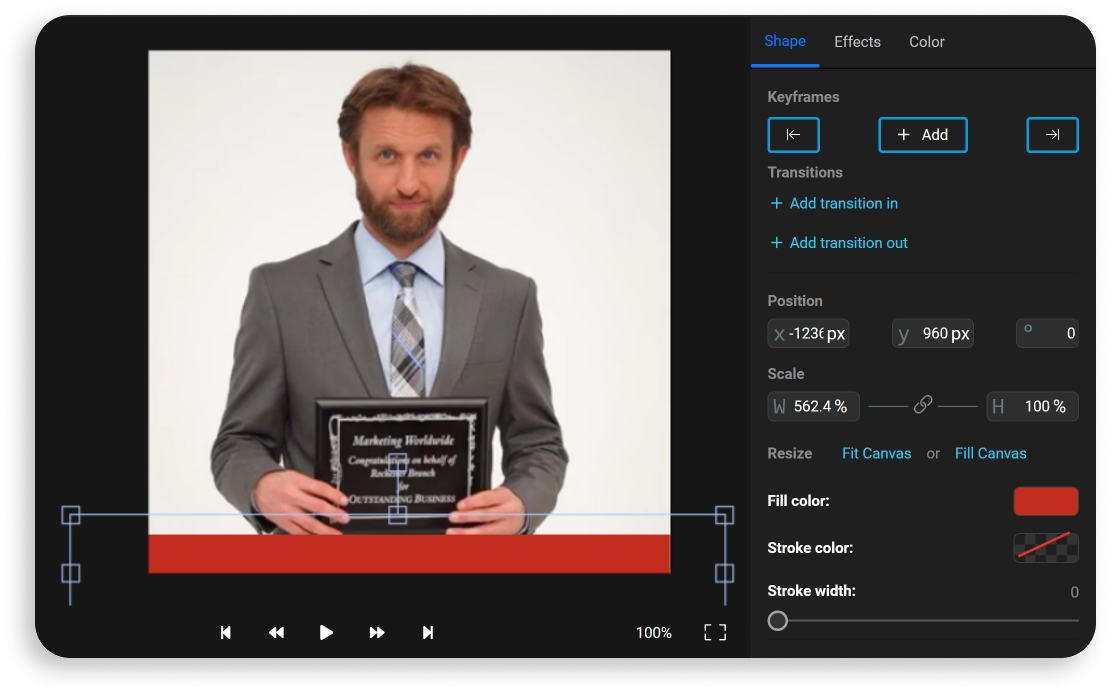The height and width of the screenshot is (693, 1111).
Task: Fast forward the video preview
Action: coord(377,632)
